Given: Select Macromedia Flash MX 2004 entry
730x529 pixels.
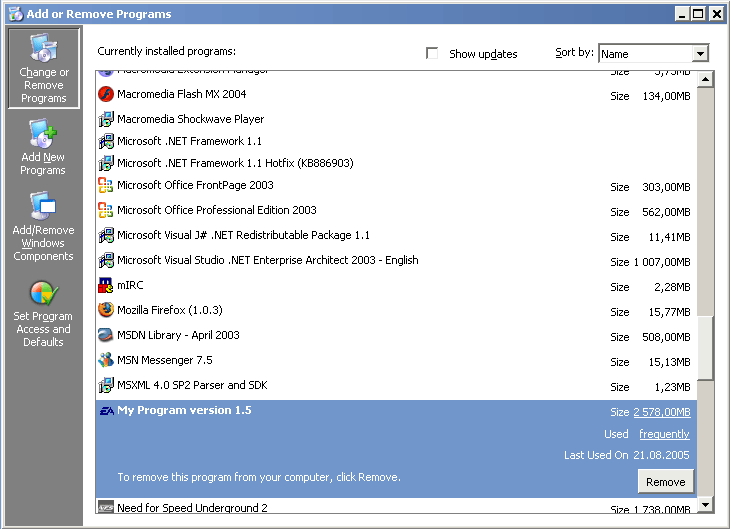Looking at the screenshot, I should [182, 94].
